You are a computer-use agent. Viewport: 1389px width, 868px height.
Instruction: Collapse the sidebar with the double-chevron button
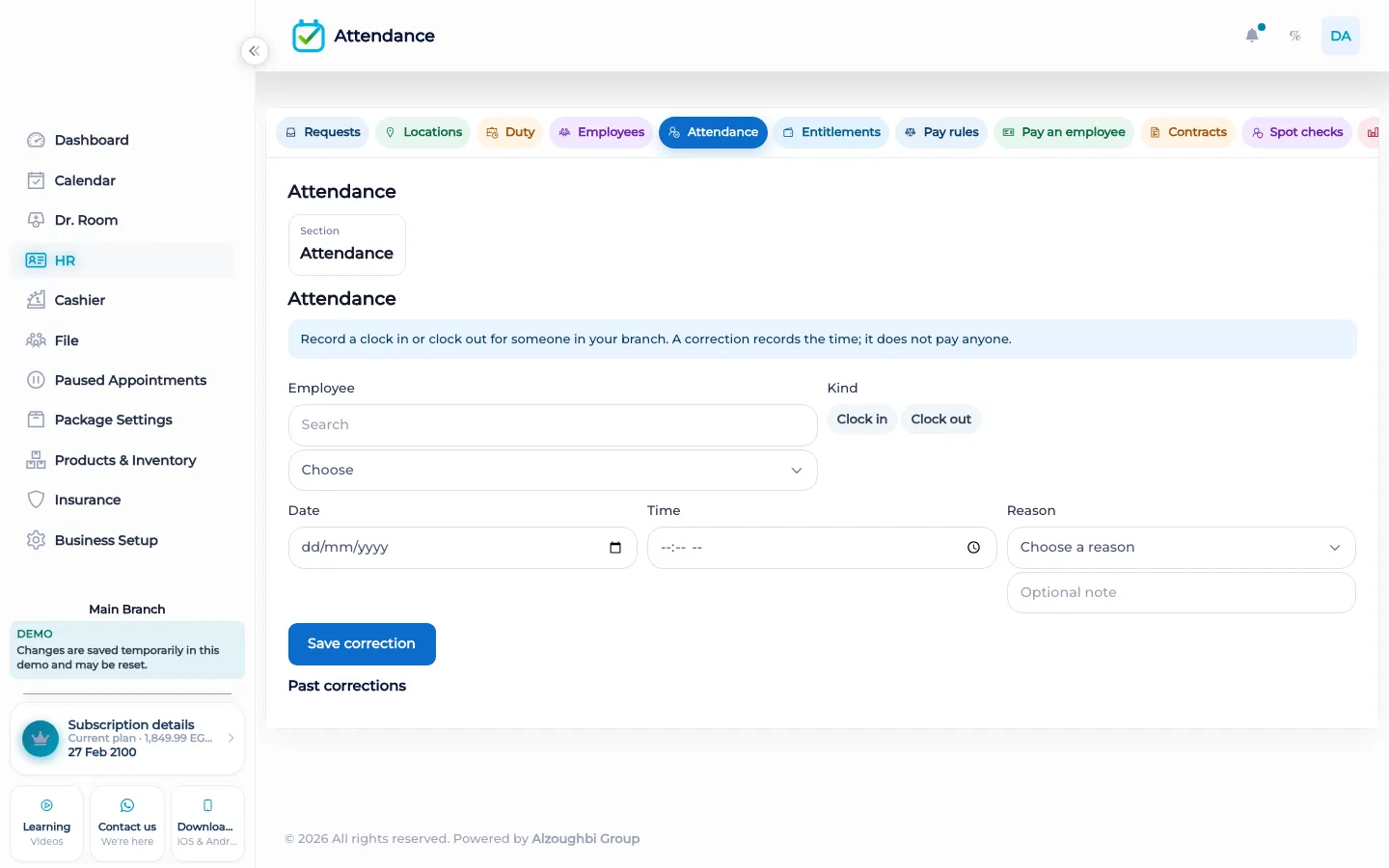[x=254, y=51]
